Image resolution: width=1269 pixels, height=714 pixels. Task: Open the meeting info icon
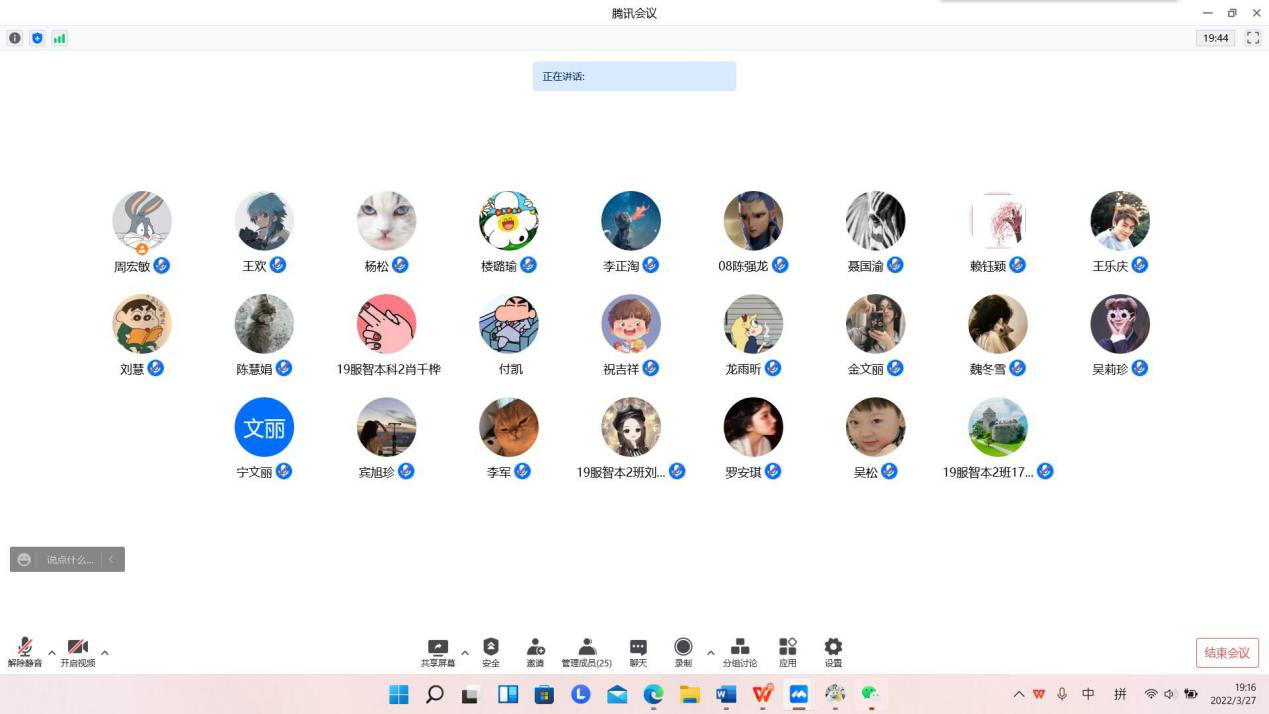15,38
